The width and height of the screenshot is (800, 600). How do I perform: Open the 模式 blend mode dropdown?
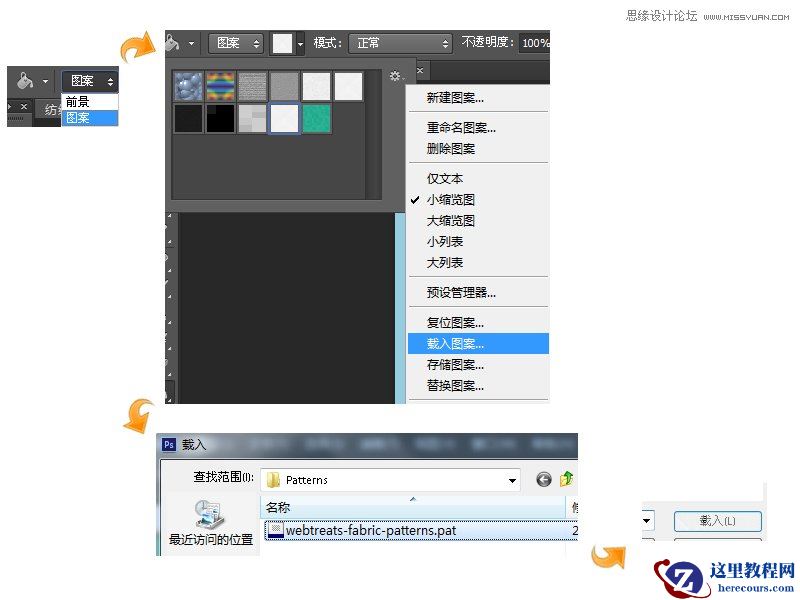click(x=398, y=43)
